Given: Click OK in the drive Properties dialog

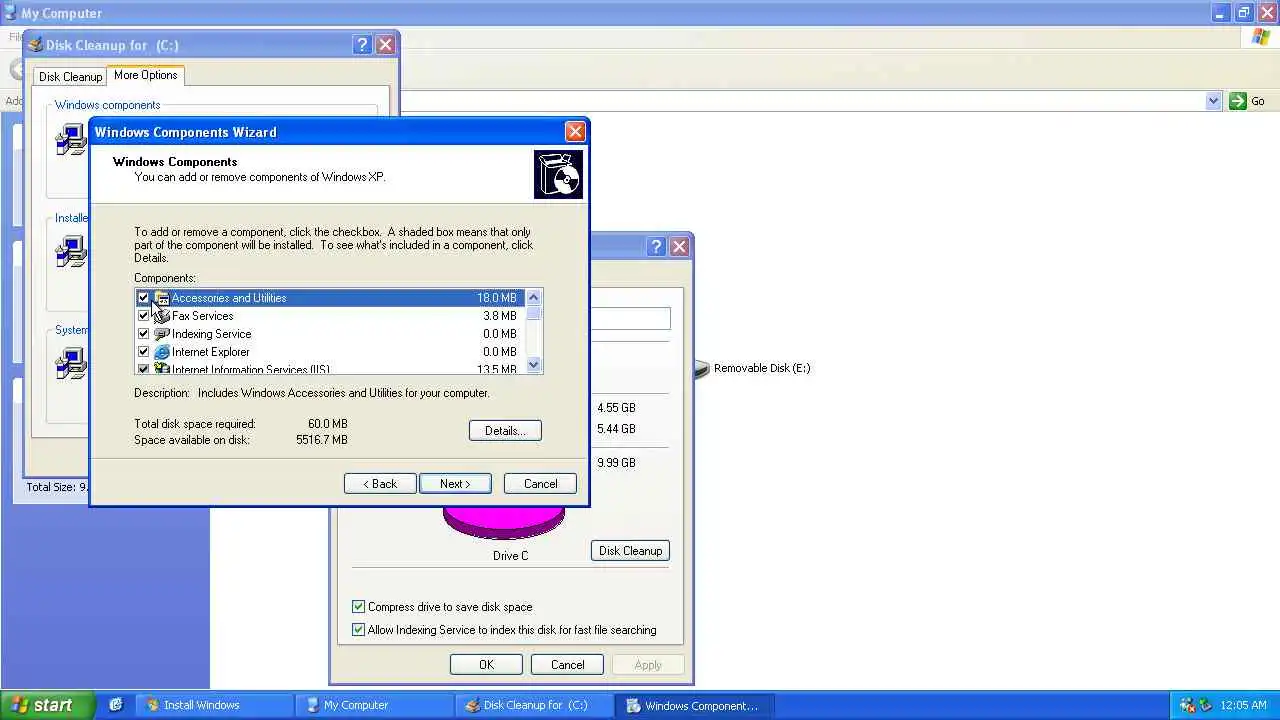Looking at the screenshot, I should point(486,665).
